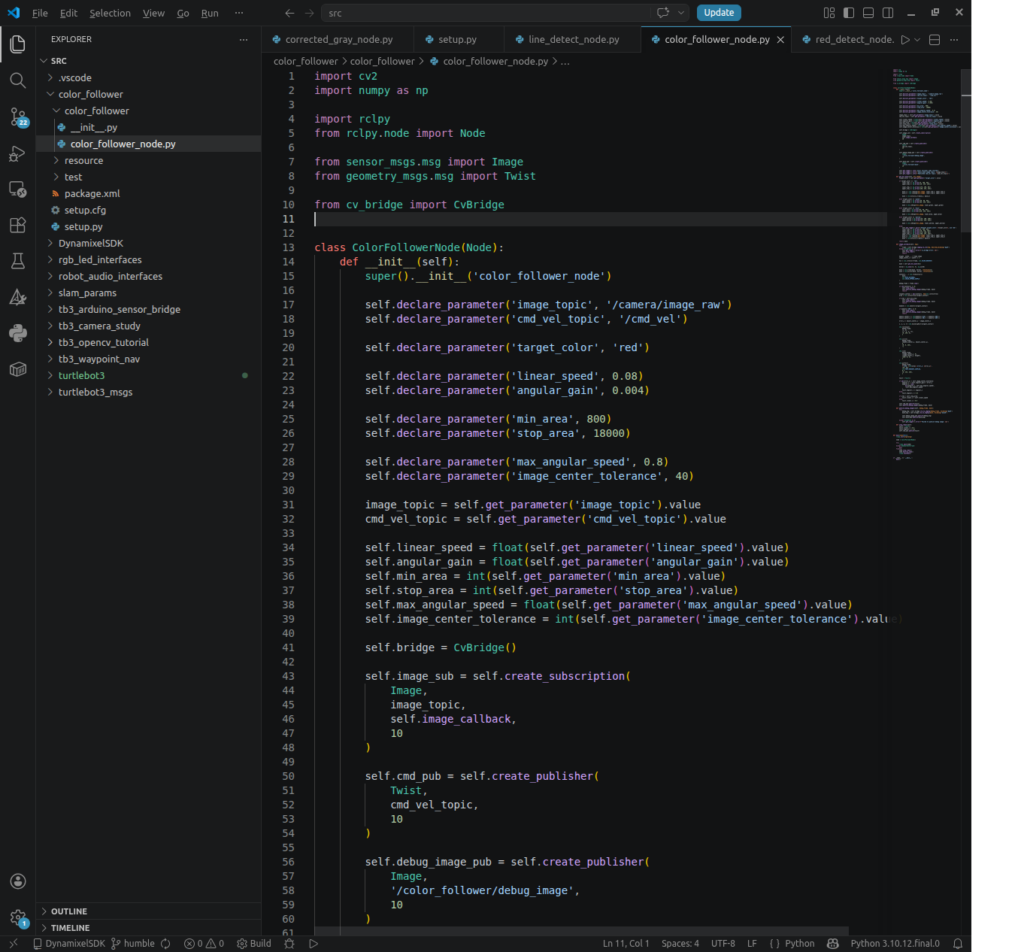Open the Selection menu

(x=110, y=13)
